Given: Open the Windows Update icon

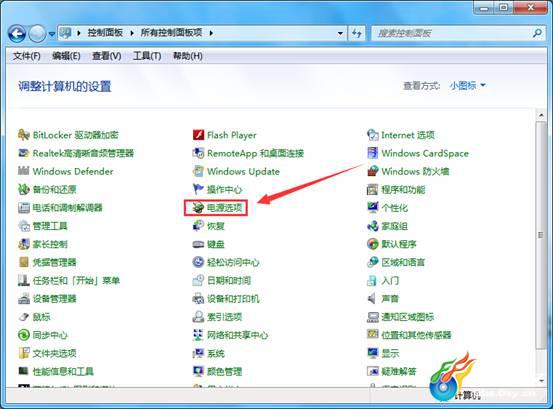Looking at the screenshot, I should click(198, 171).
